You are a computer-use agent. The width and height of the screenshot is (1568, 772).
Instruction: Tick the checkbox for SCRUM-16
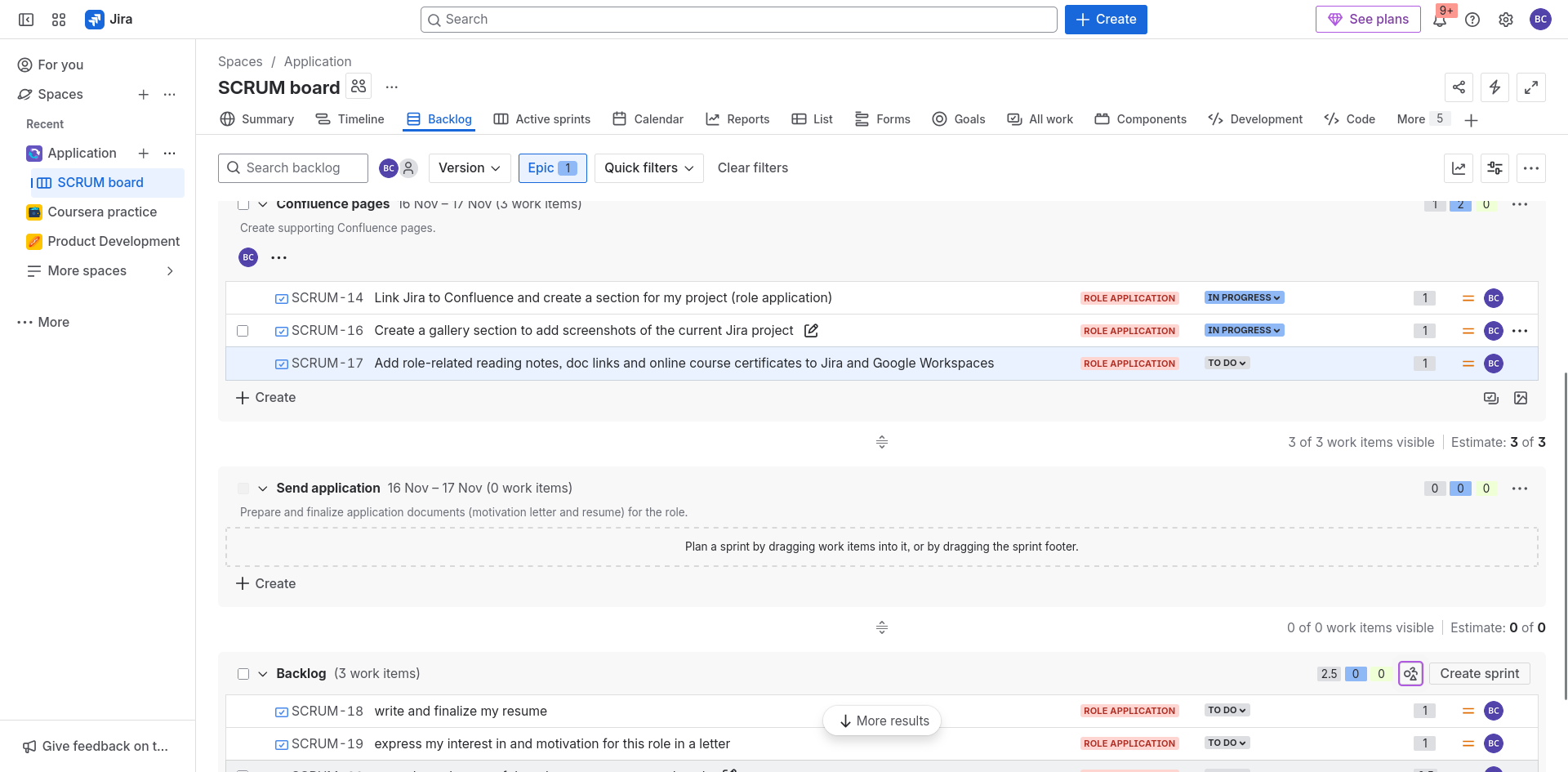(x=243, y=331)
